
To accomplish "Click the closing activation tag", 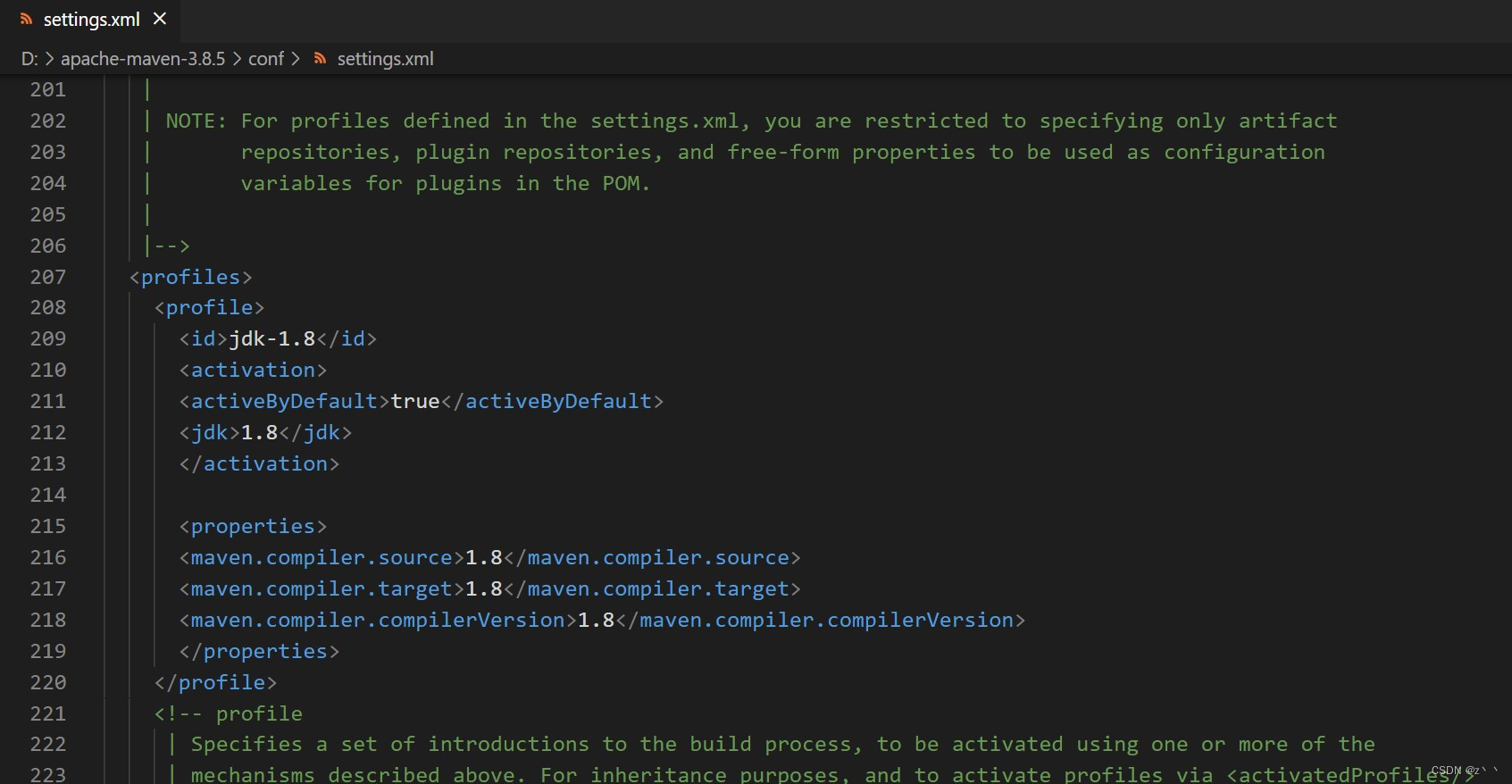I will click(x=260, y=463).
